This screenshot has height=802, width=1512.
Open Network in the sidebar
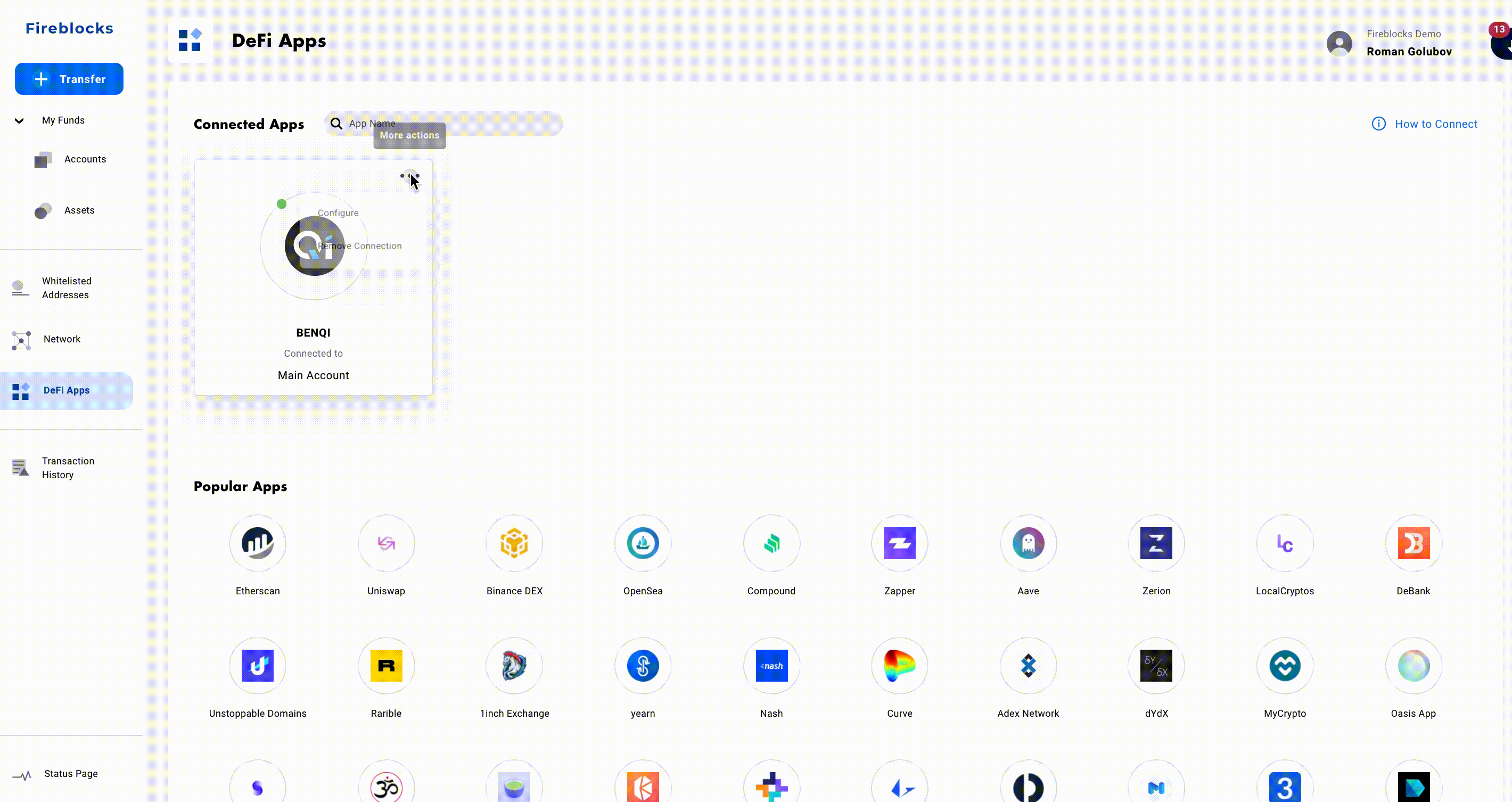47,339
